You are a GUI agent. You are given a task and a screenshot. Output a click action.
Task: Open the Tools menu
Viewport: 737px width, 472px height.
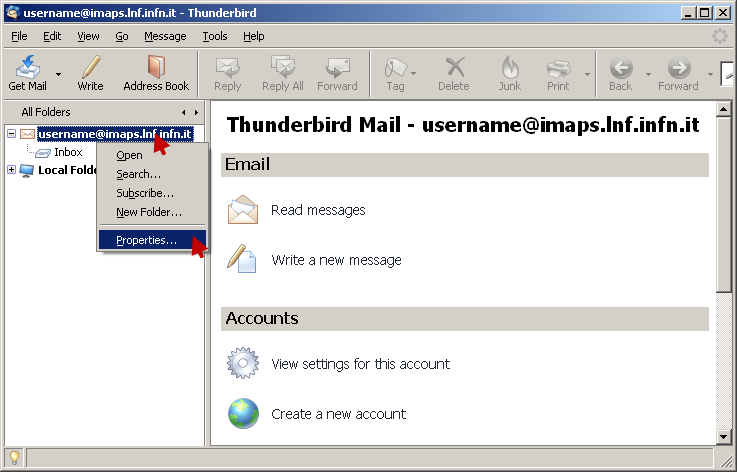click(x=215, y=36)
